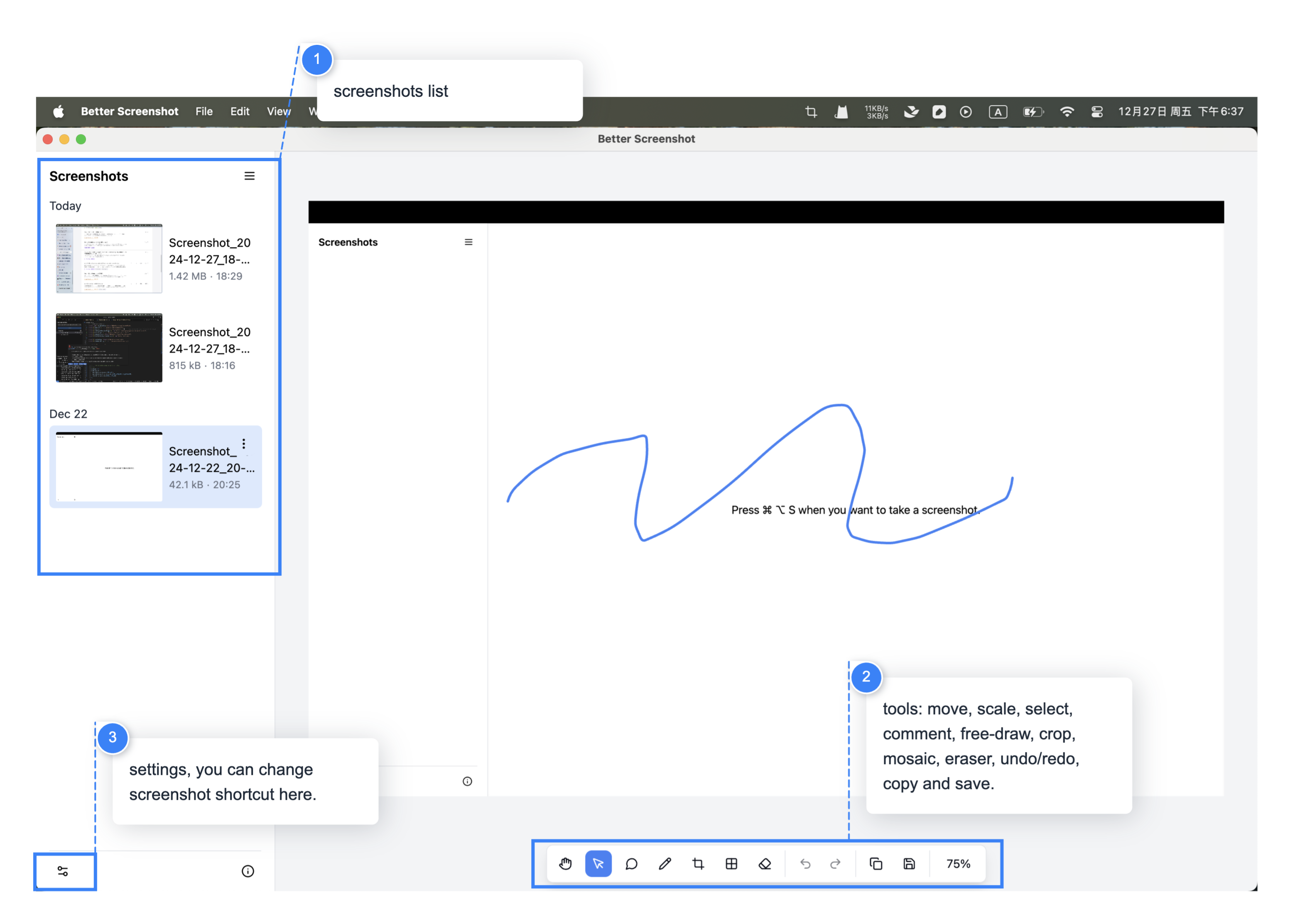Click the pencil note icon in menu bar
1290x924 pixels.
coord(939,111)
